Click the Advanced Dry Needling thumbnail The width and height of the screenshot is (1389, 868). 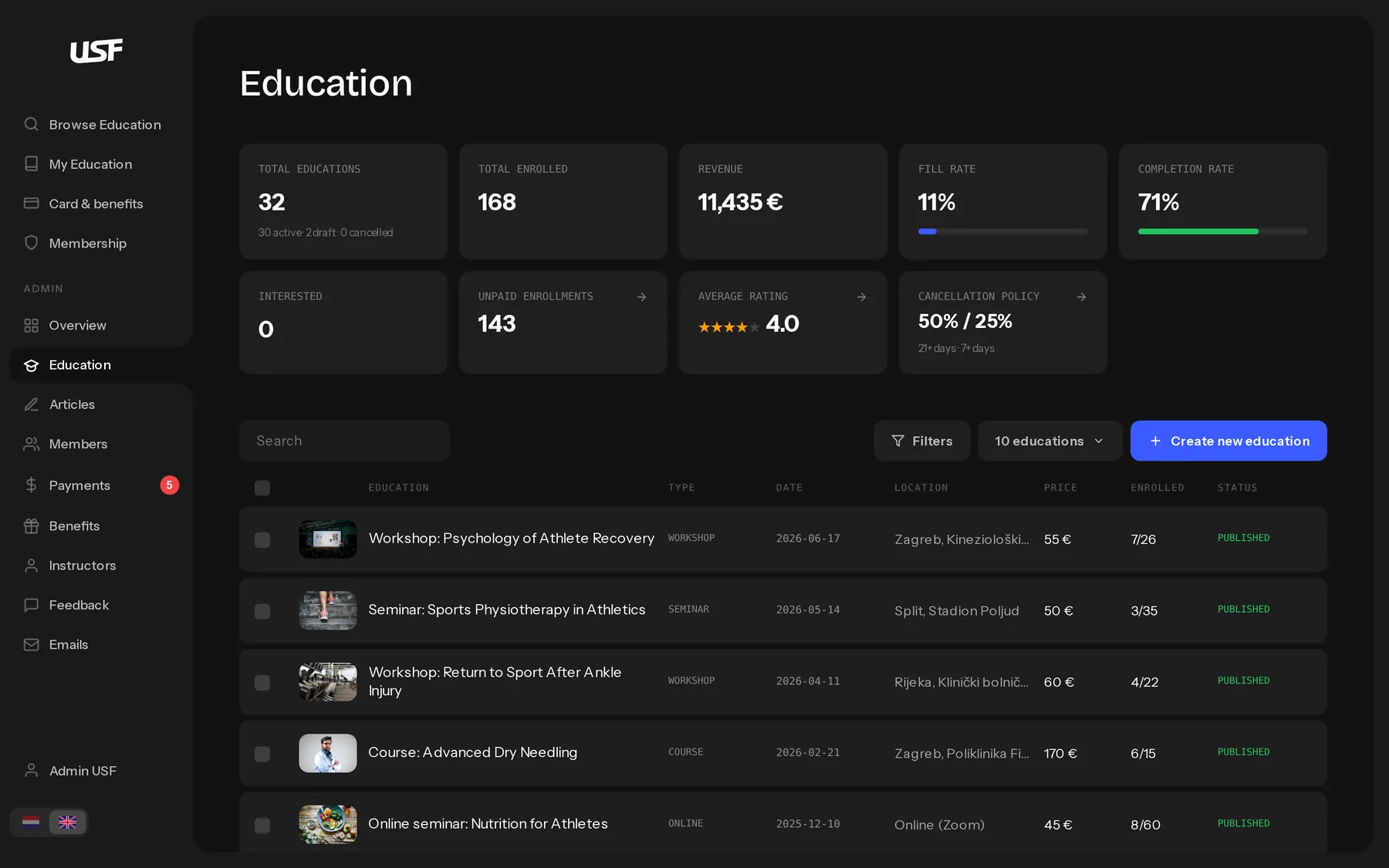pos(328,753)
